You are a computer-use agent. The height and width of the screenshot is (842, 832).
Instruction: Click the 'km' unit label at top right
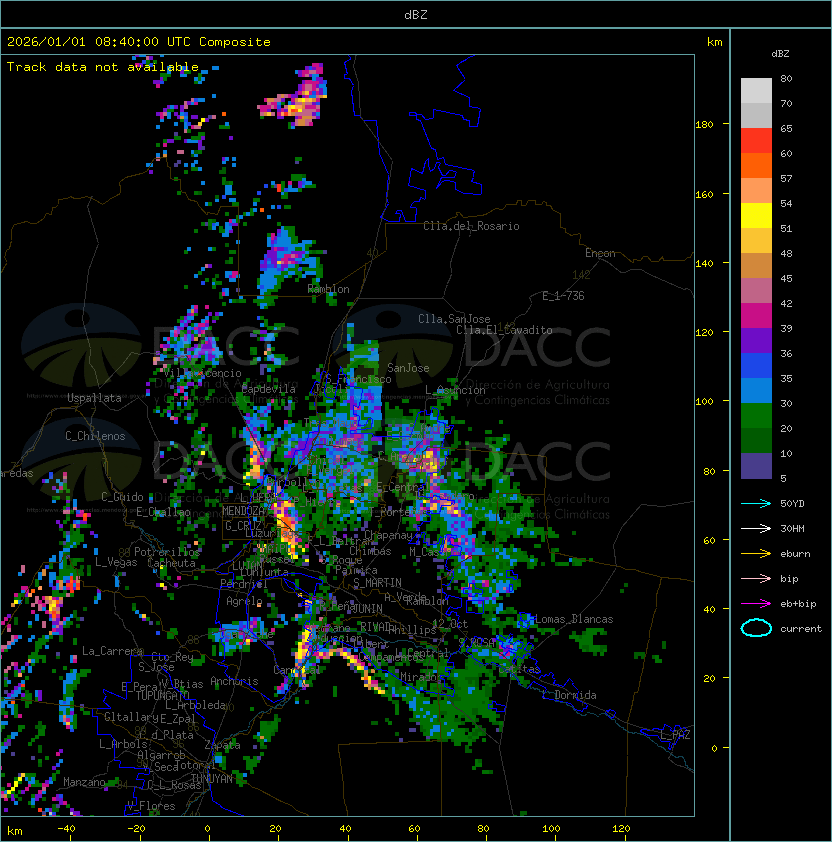[x=714, y=42]
